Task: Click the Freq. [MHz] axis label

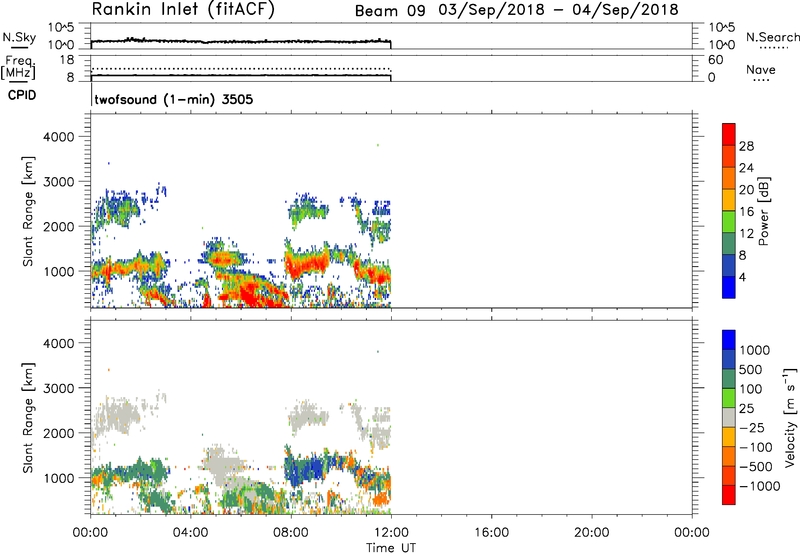Action: pos(18,67)
